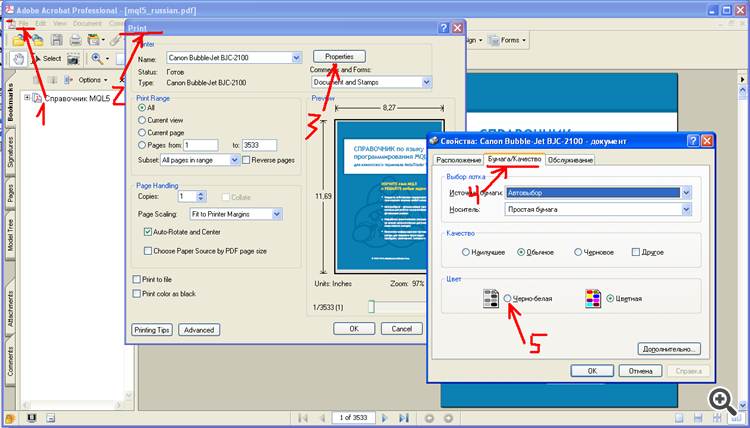Click the Open folder icon in Acrobat toolbar
Screen dimensions: 750x428
click(x=19, y=40)
